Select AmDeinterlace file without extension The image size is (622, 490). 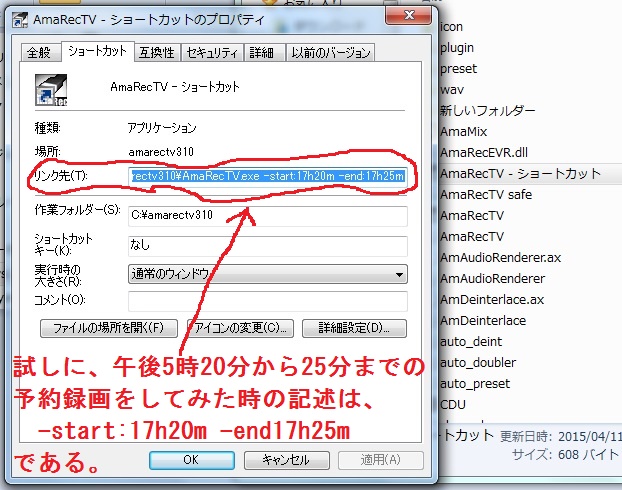click(483, 321)
